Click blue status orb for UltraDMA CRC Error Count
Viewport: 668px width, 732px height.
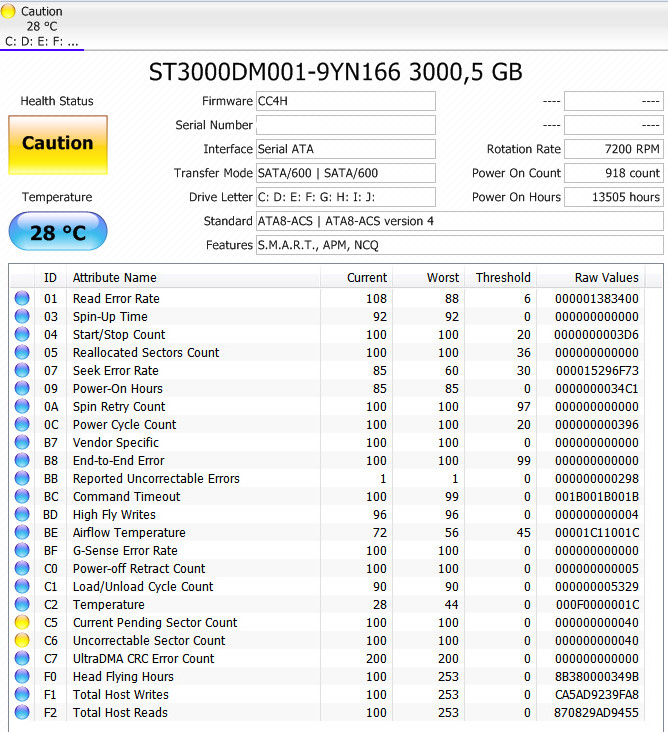click(22, 658)
